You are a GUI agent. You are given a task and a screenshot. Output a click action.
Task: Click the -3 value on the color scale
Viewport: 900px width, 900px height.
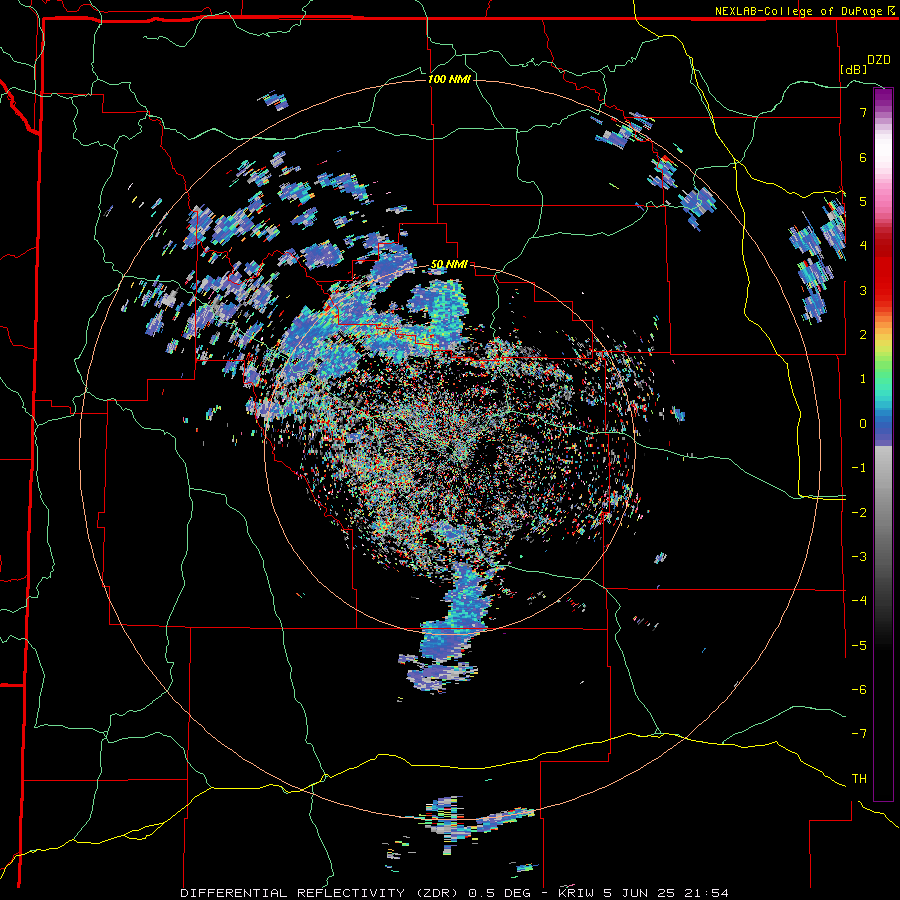859,556
